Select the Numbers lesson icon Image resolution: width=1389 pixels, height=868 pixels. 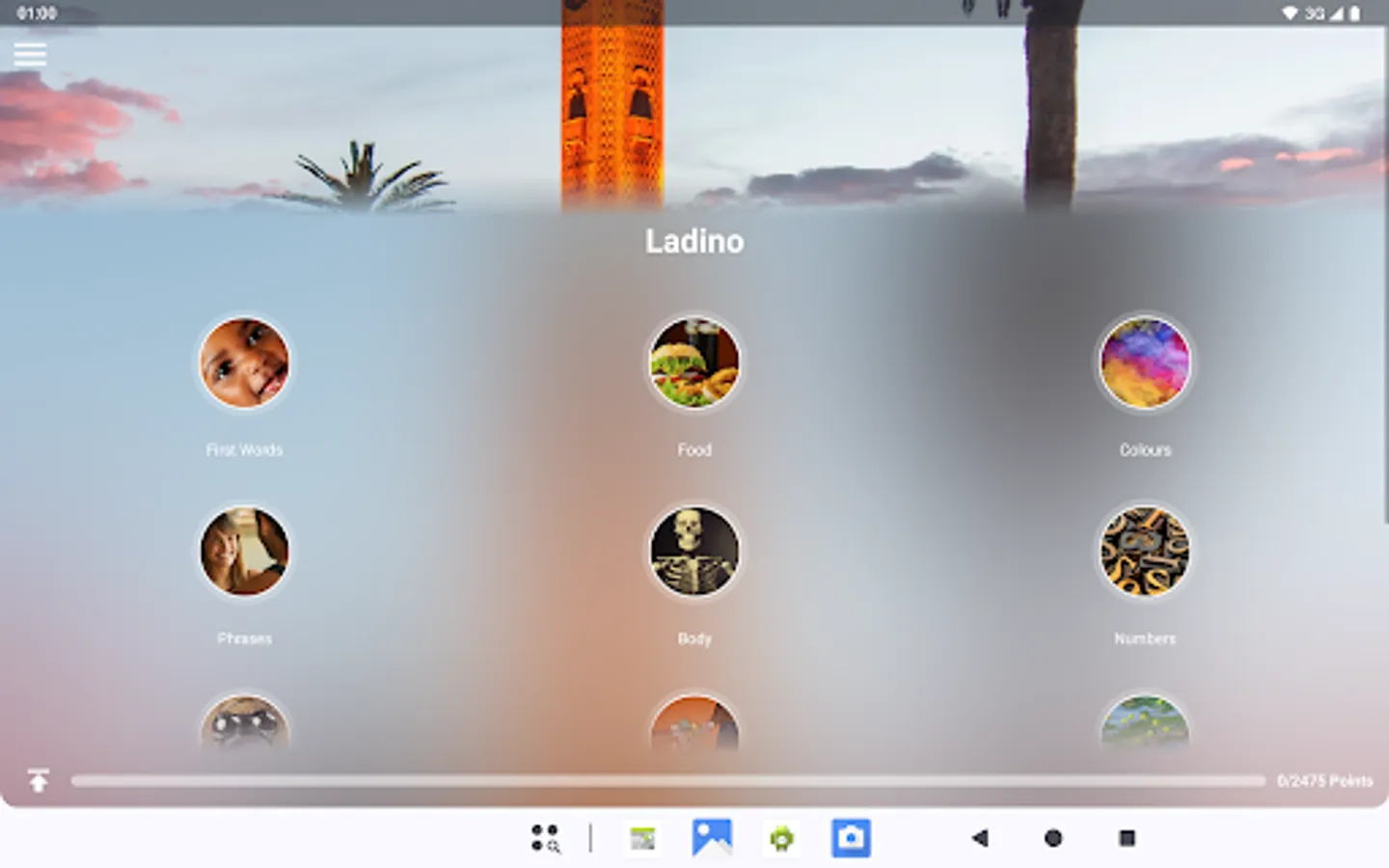click(x=1145, y=551)
